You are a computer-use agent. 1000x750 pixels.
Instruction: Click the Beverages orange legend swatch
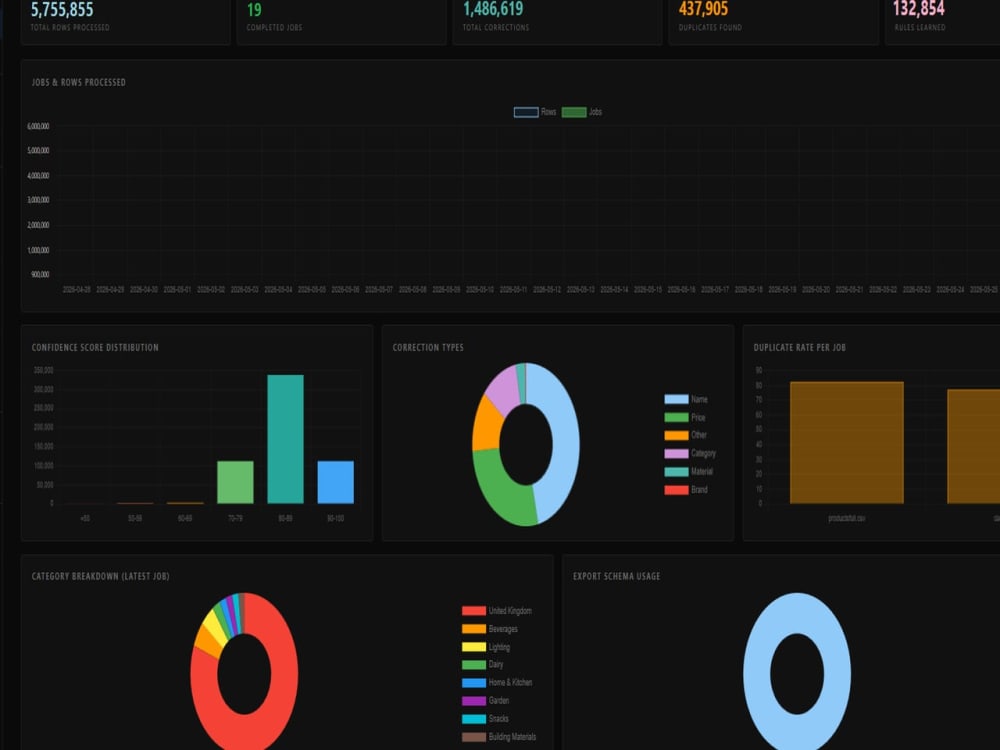(474, 629)
